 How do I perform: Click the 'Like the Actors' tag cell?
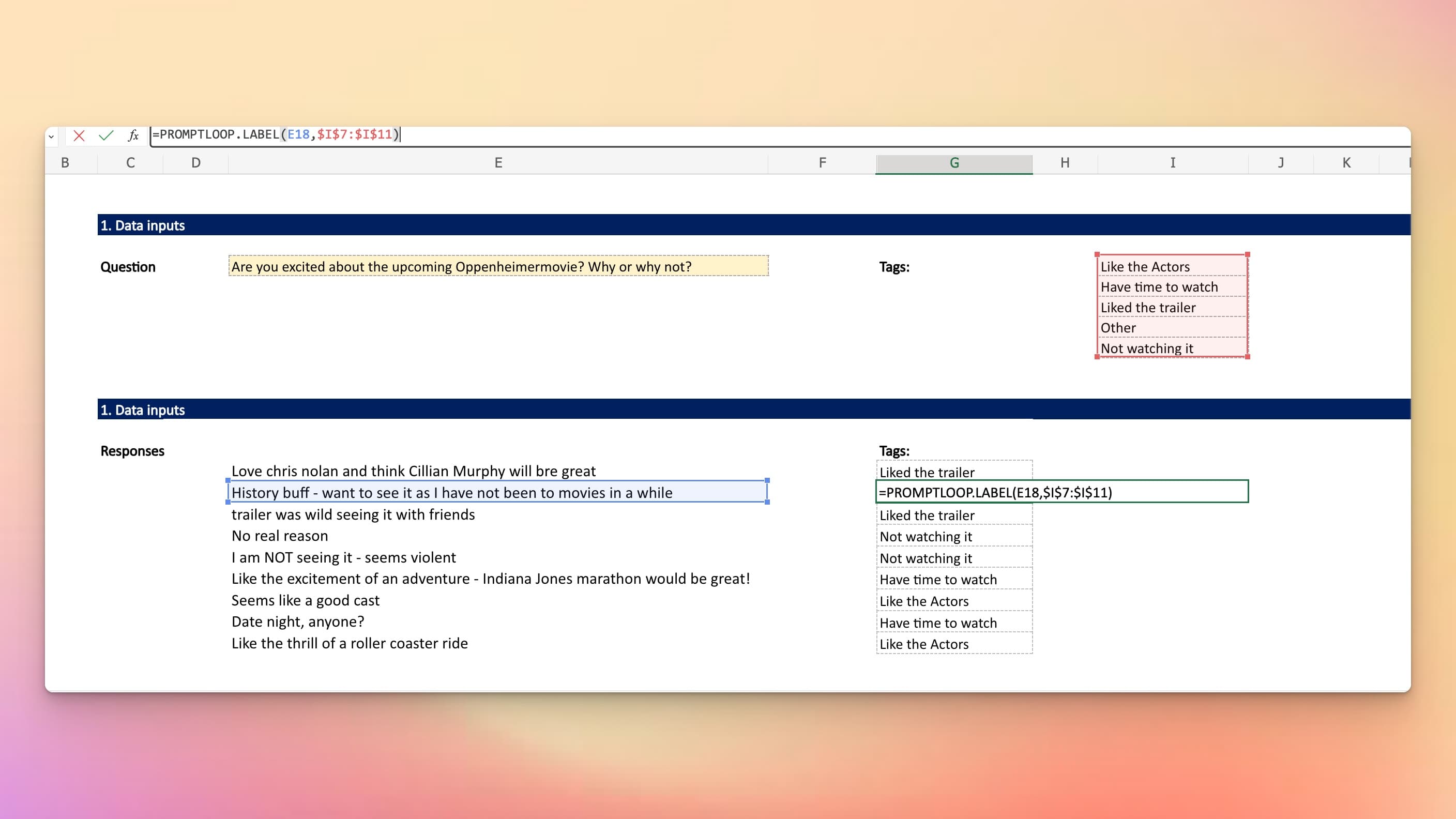tap(1171, 266)
